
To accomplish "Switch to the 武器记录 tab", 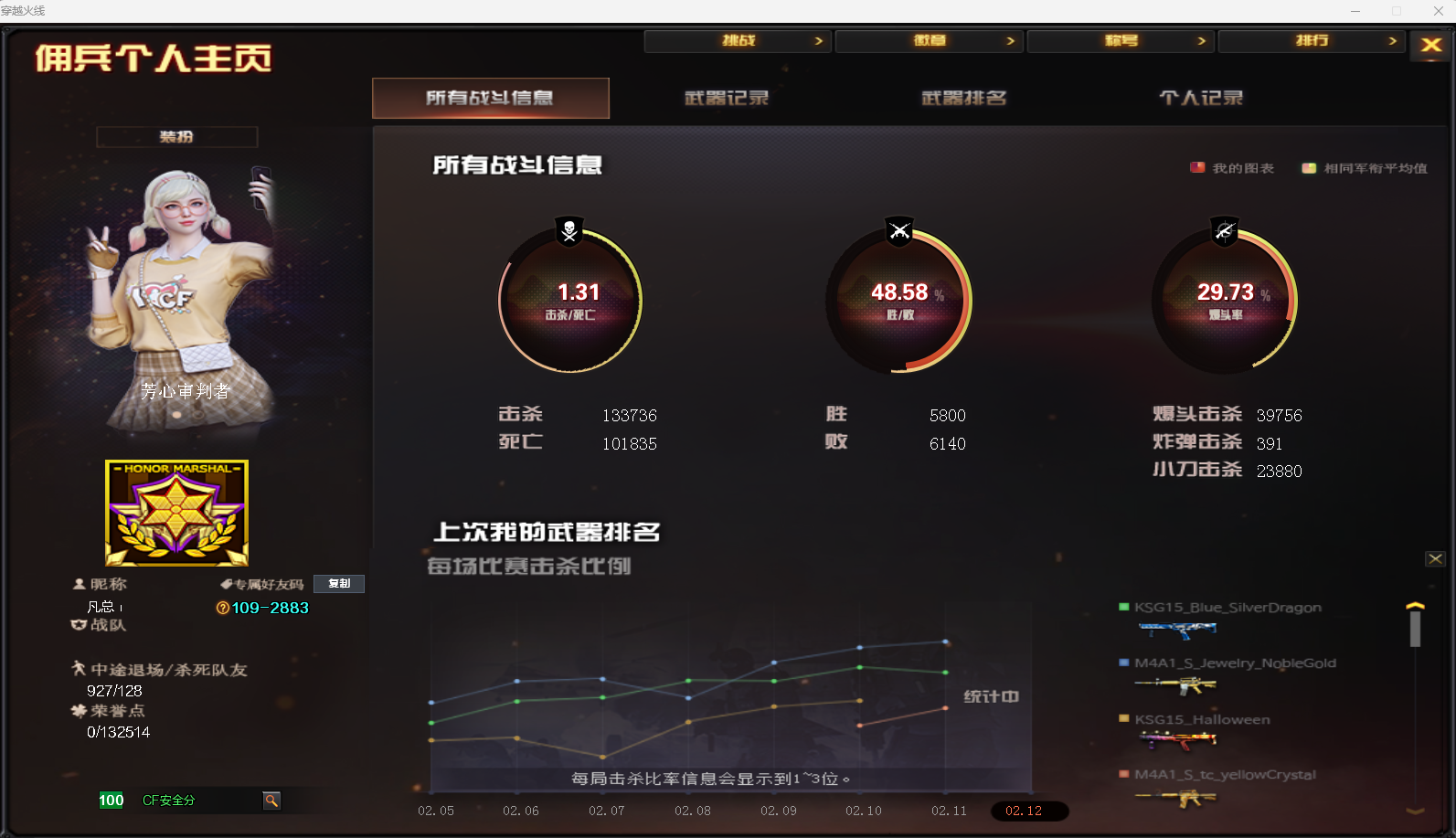I will 727,98.
